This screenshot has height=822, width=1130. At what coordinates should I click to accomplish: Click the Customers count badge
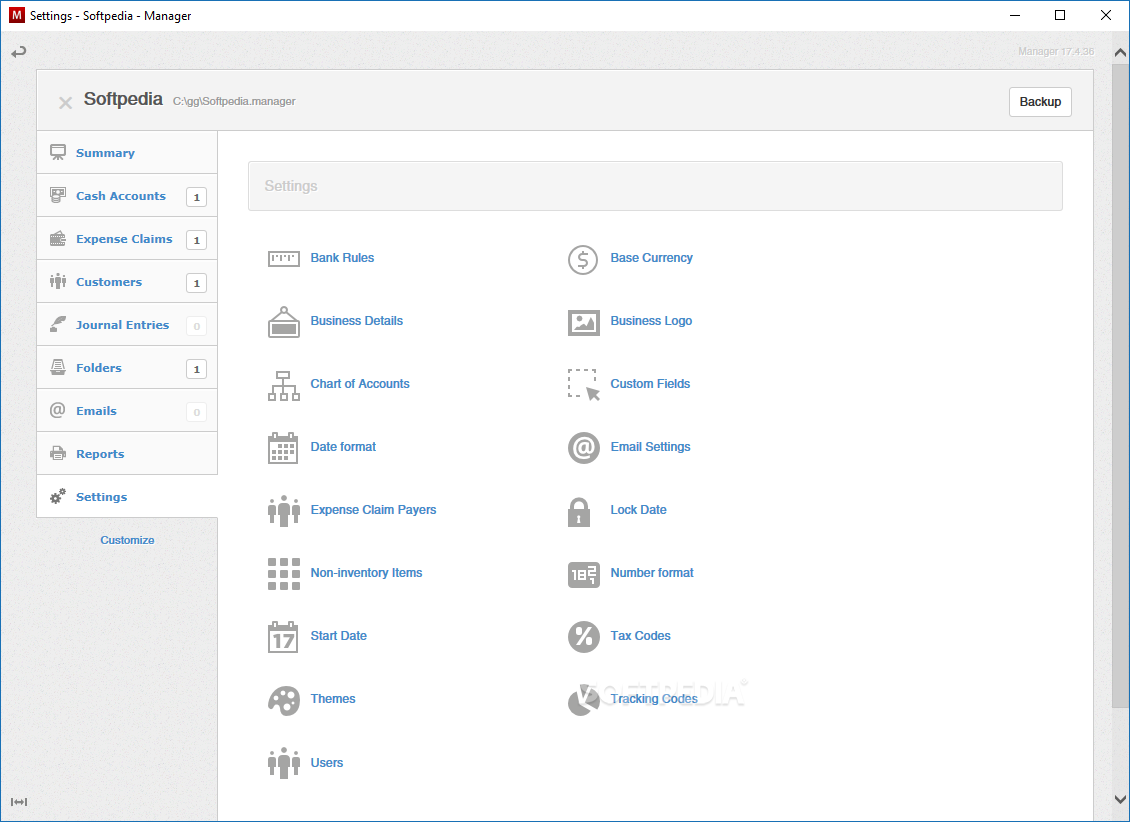point(196,283)
